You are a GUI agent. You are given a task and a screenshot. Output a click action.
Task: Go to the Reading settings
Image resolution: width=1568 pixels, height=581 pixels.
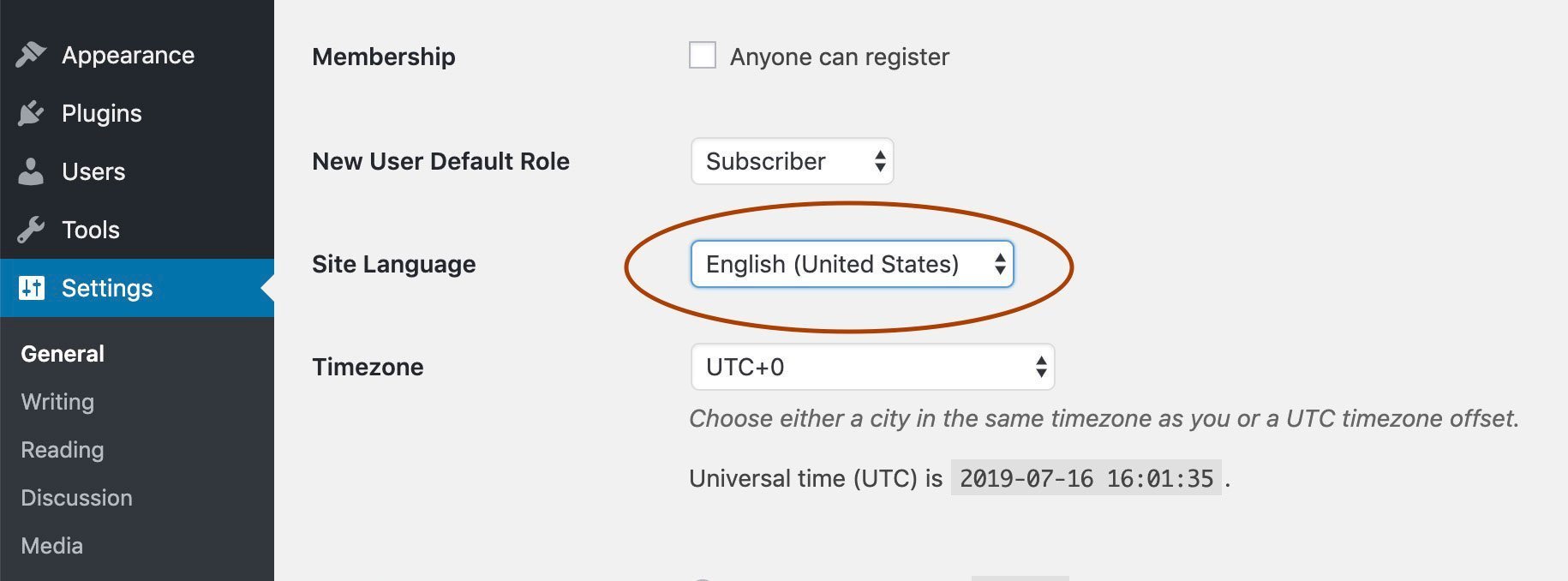[x=62, y=449]
